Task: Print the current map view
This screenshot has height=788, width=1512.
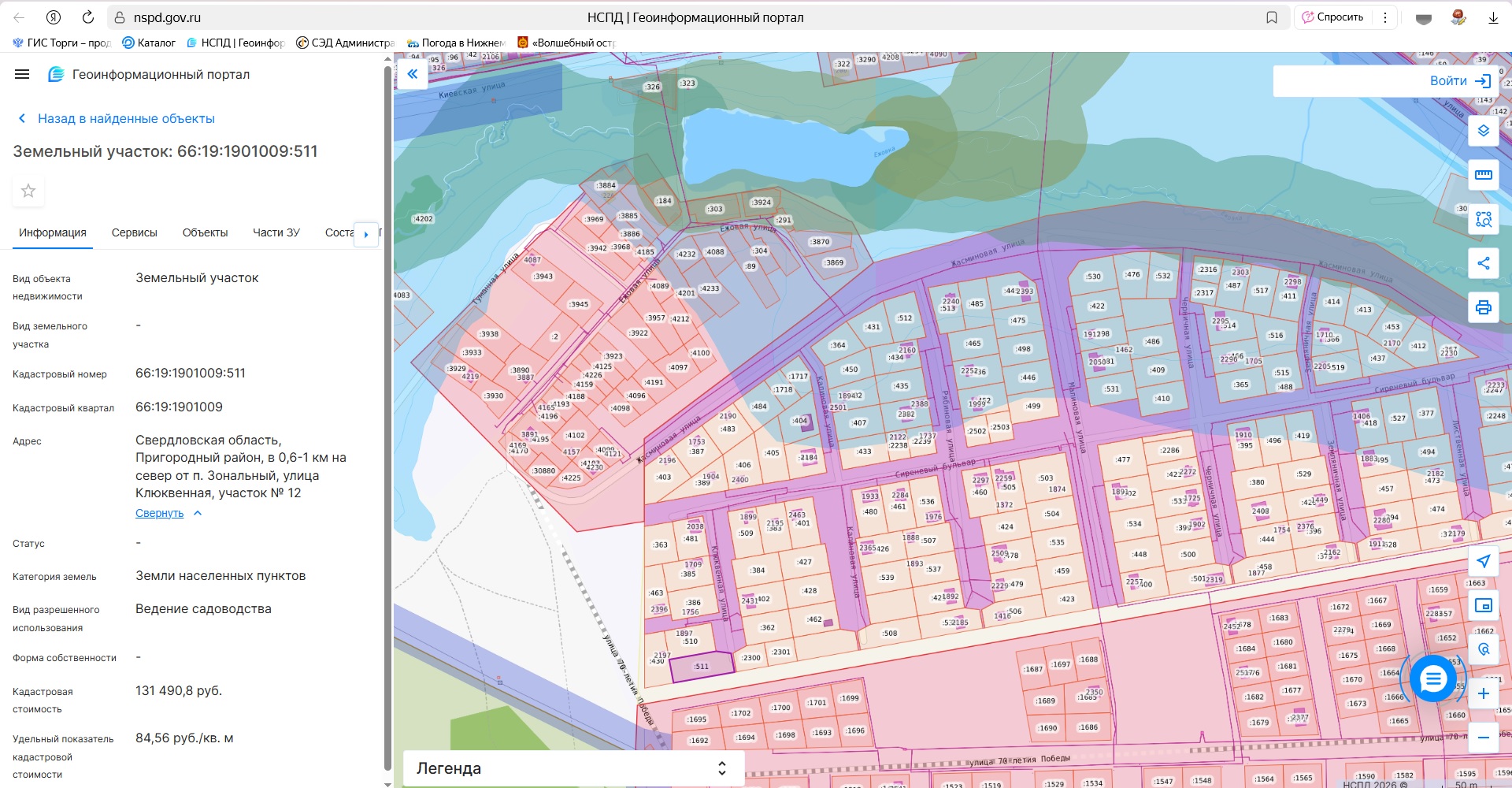Action: [1483, 307]
